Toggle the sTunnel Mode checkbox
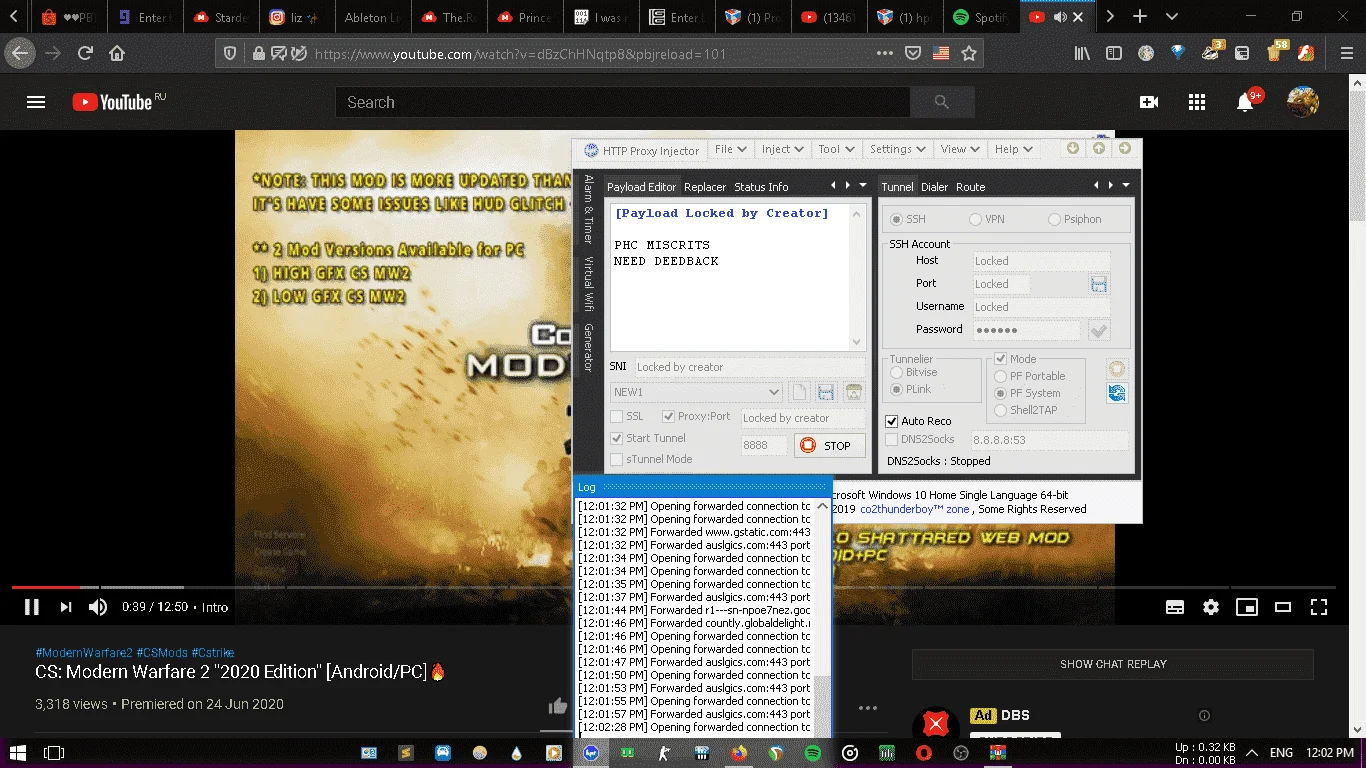 (651, 459)
